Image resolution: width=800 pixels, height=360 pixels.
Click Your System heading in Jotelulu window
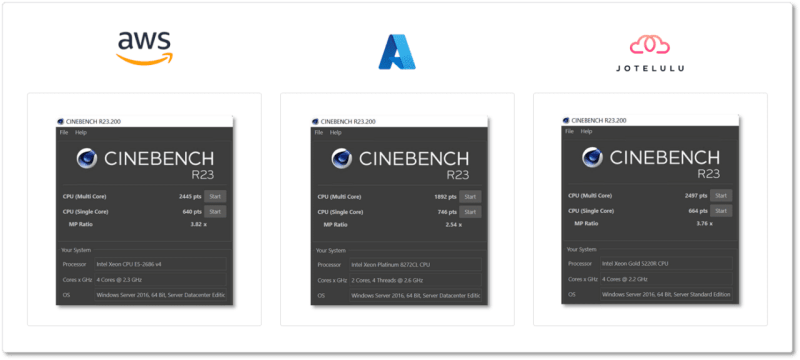(581, 249)
